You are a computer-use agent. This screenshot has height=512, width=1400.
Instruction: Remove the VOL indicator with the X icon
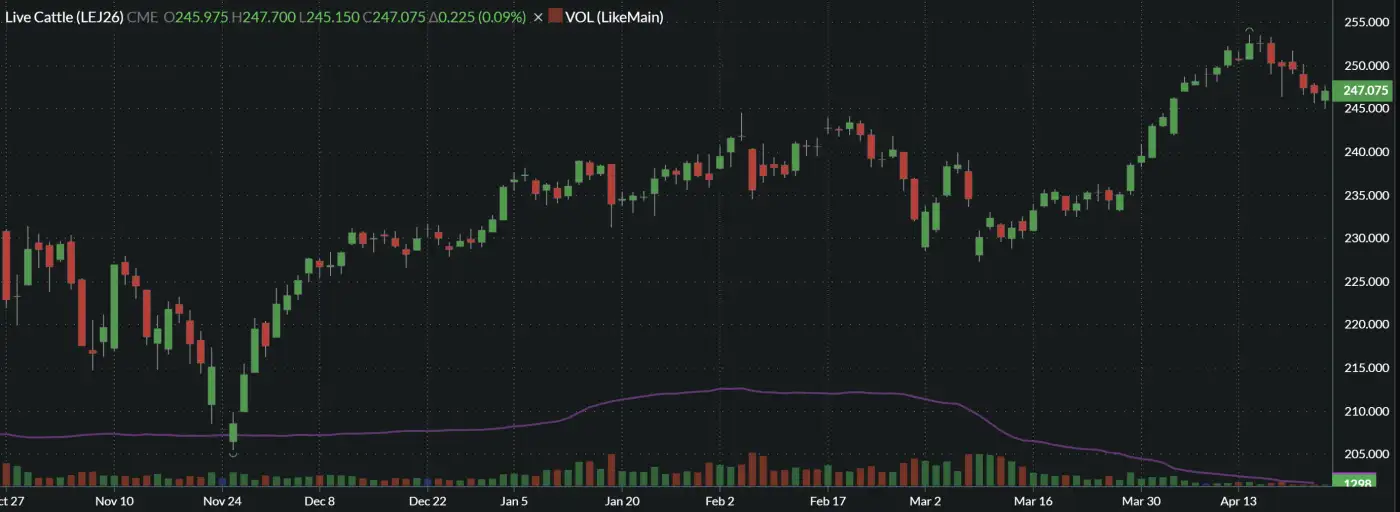click(x=539, y=17)
